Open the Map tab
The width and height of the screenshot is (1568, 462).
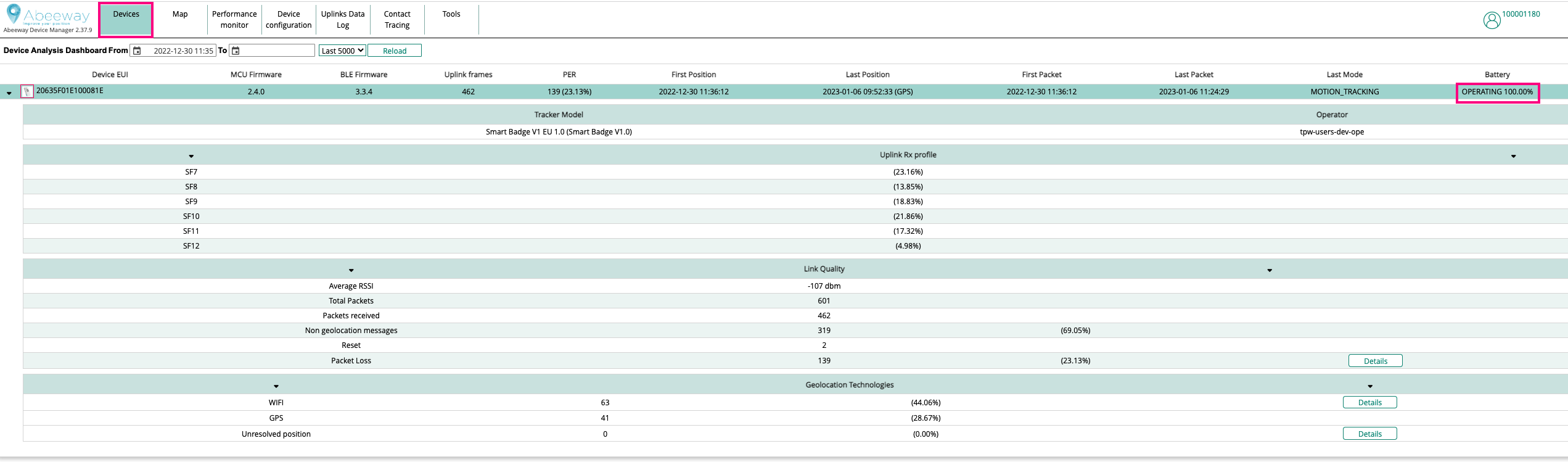(x=180, y=20)
